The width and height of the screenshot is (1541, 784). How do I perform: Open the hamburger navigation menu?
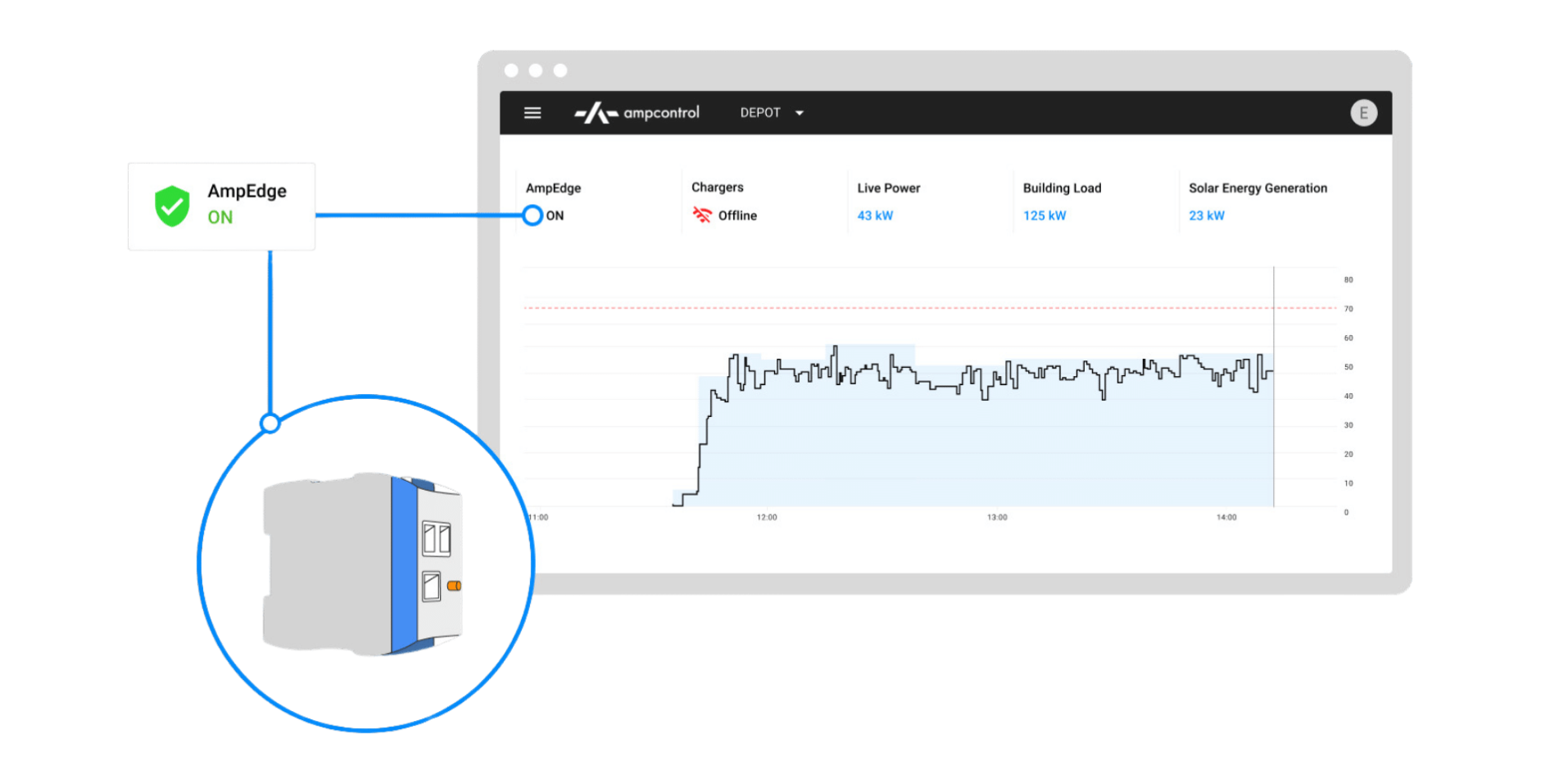pyautogui.click(x=532, y=113)
